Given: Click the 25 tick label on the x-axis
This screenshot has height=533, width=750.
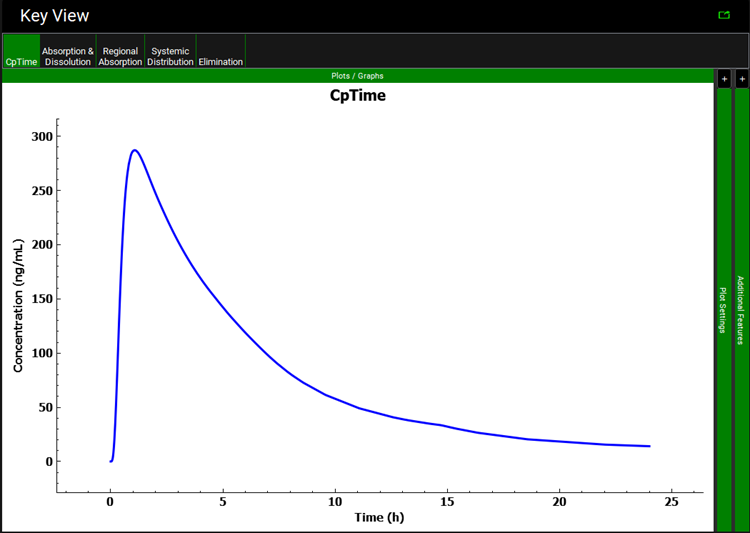Looking at the screenshot, I should tap(672, 501).
